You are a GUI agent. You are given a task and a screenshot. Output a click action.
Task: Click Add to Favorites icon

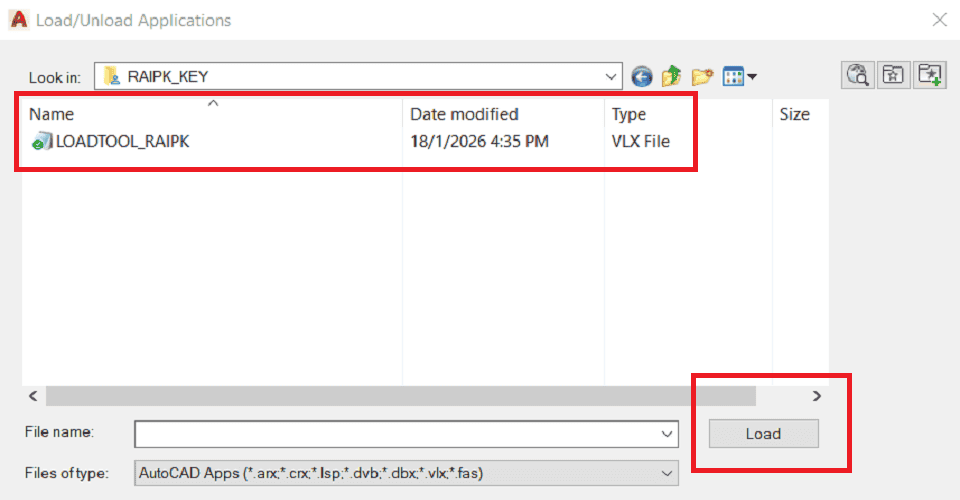930,75
